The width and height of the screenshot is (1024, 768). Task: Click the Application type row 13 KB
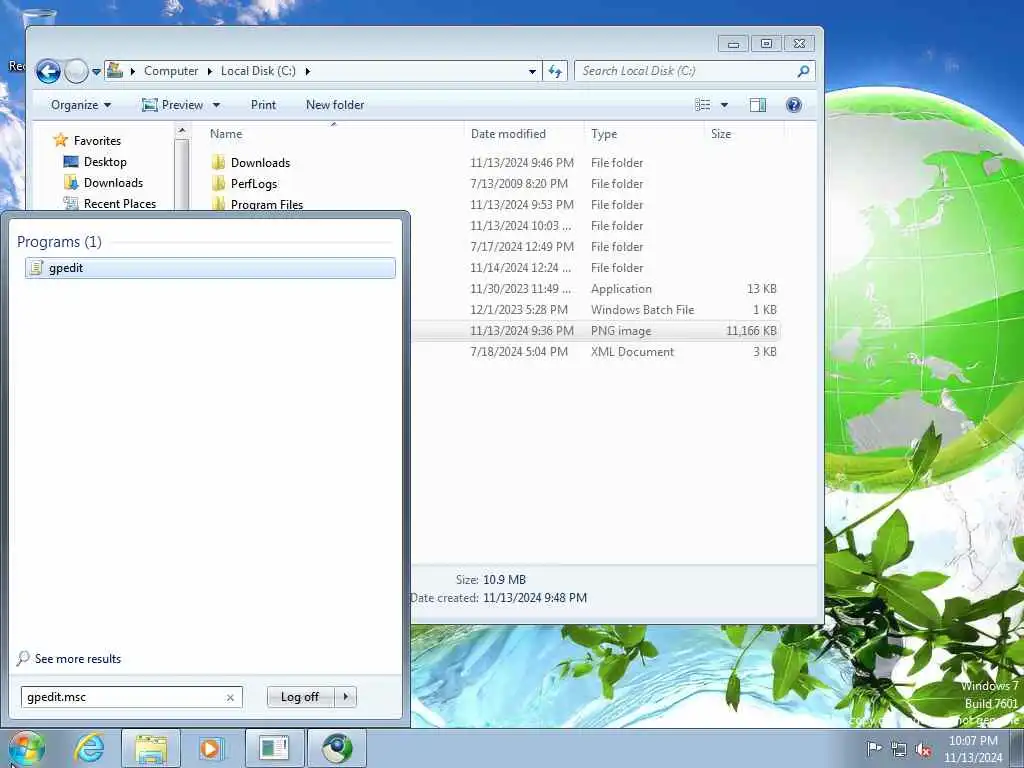[594, 289]
